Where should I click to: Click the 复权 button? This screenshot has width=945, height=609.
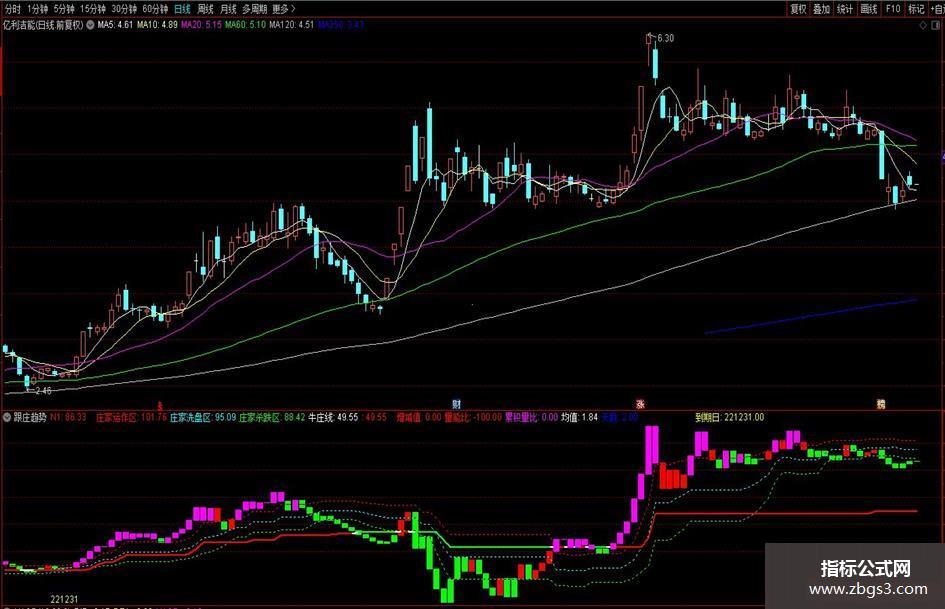pos(799,8)
